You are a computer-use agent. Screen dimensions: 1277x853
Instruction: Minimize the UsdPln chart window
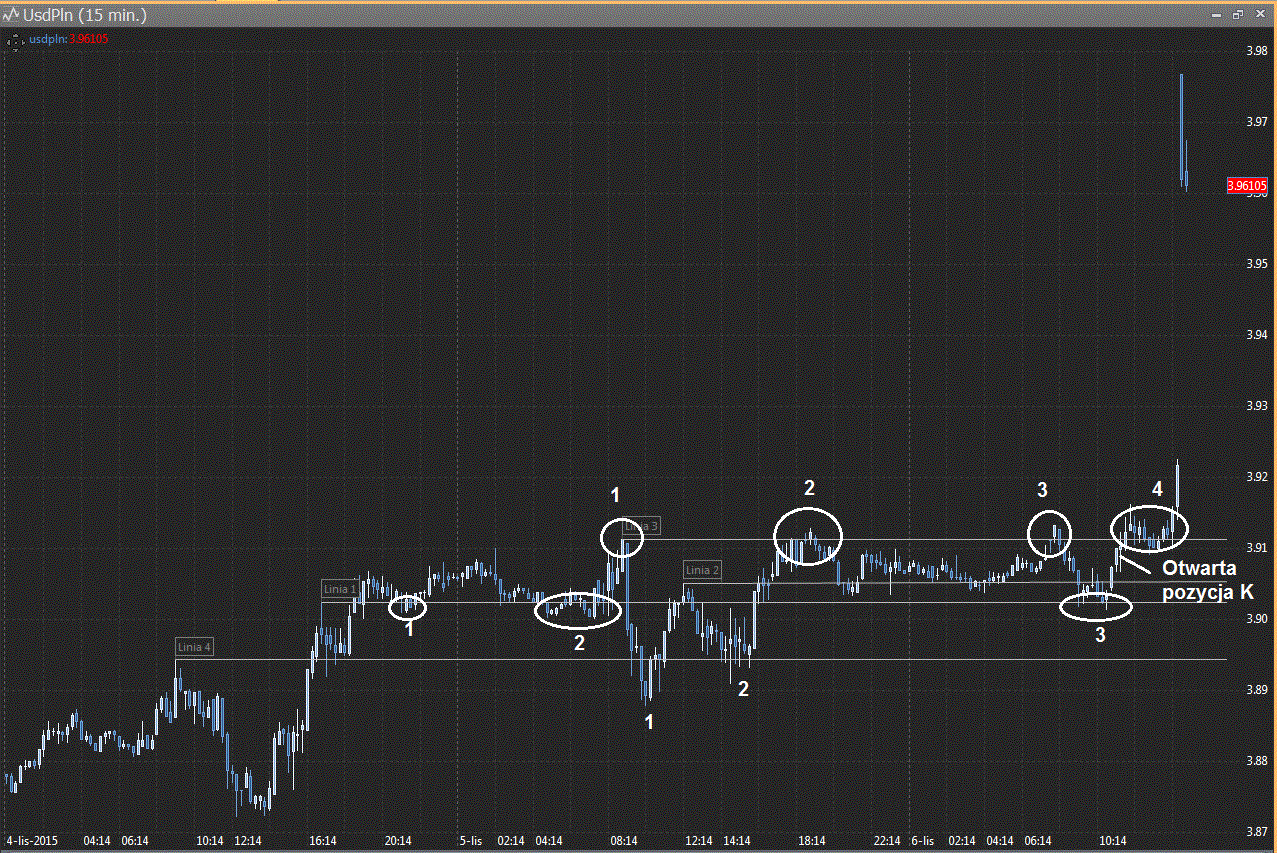pos(1216,15)
